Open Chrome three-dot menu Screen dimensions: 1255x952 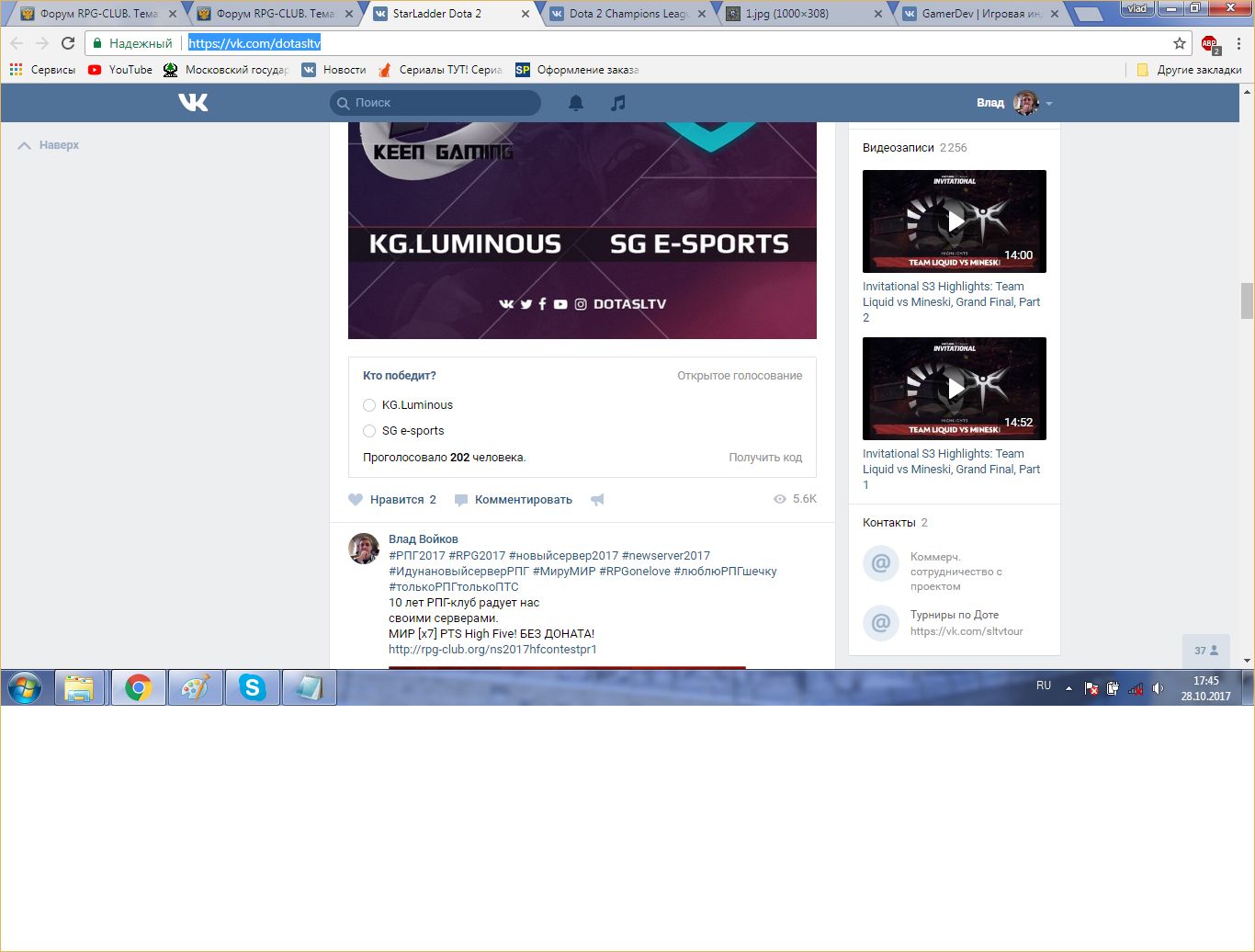tap(1238, 43)
